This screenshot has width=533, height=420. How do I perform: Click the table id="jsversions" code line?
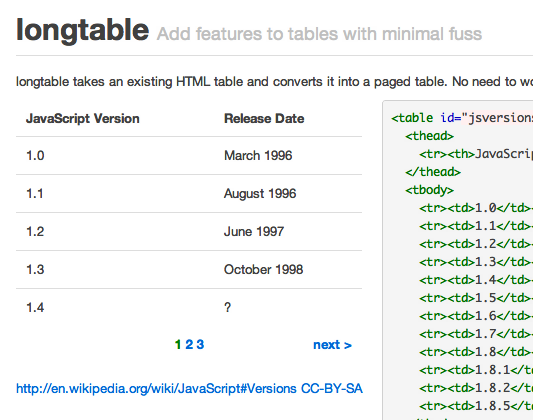(x=462, y=118)
